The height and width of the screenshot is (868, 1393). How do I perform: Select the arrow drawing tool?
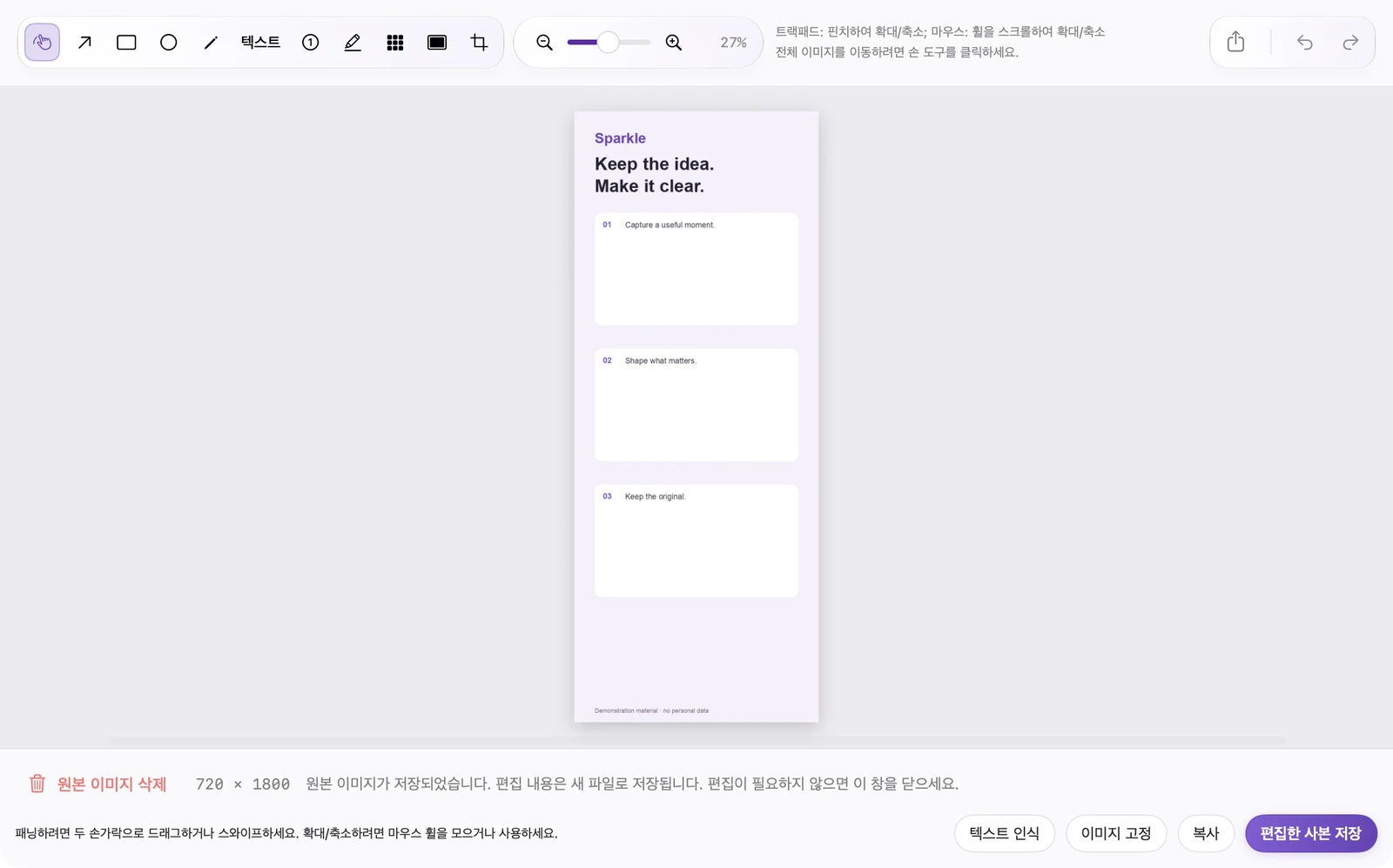pyautogui.click(x=84, y=43)
